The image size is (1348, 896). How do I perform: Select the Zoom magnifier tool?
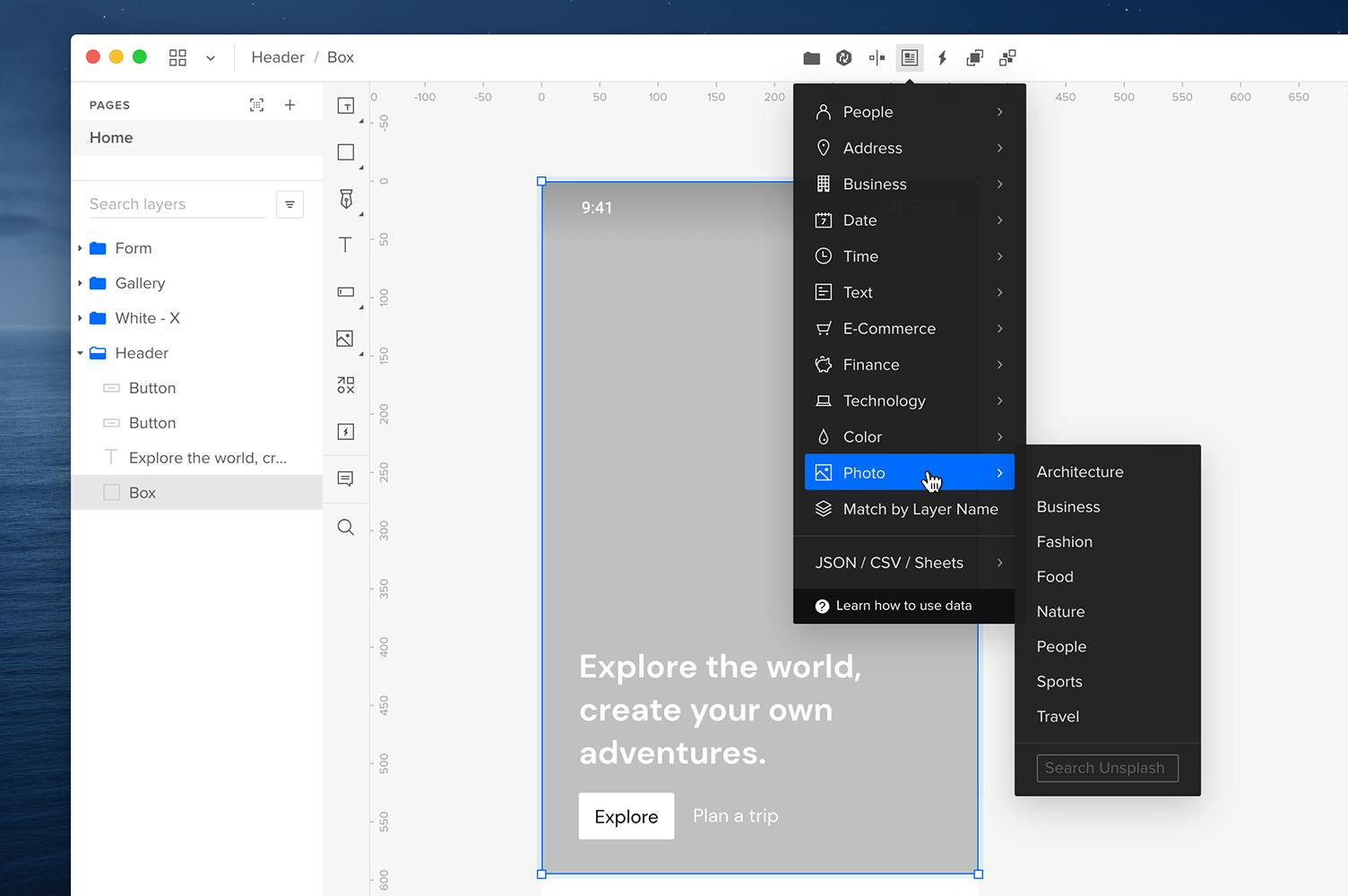345,527
